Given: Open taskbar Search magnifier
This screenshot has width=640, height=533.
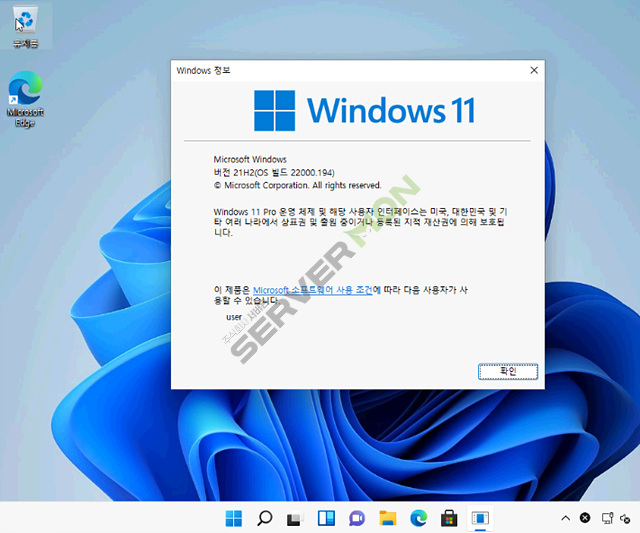Looking at the screenshot, I should click(x=264, y=518).
